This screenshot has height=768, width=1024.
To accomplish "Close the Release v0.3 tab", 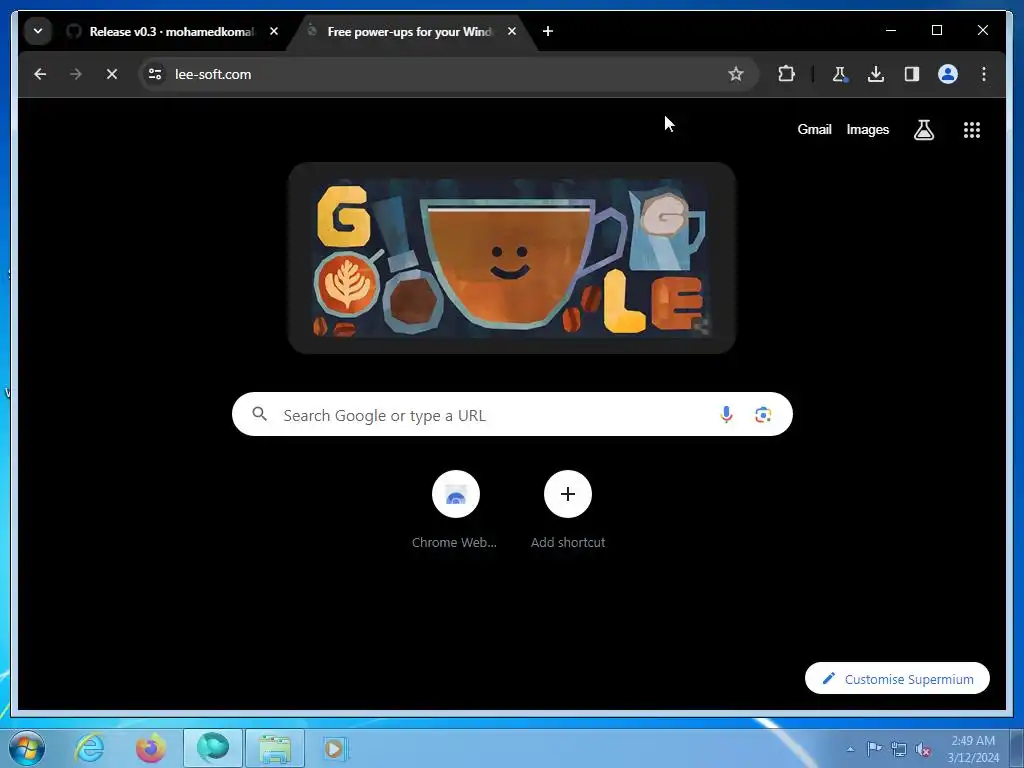I will coord(274,31).
